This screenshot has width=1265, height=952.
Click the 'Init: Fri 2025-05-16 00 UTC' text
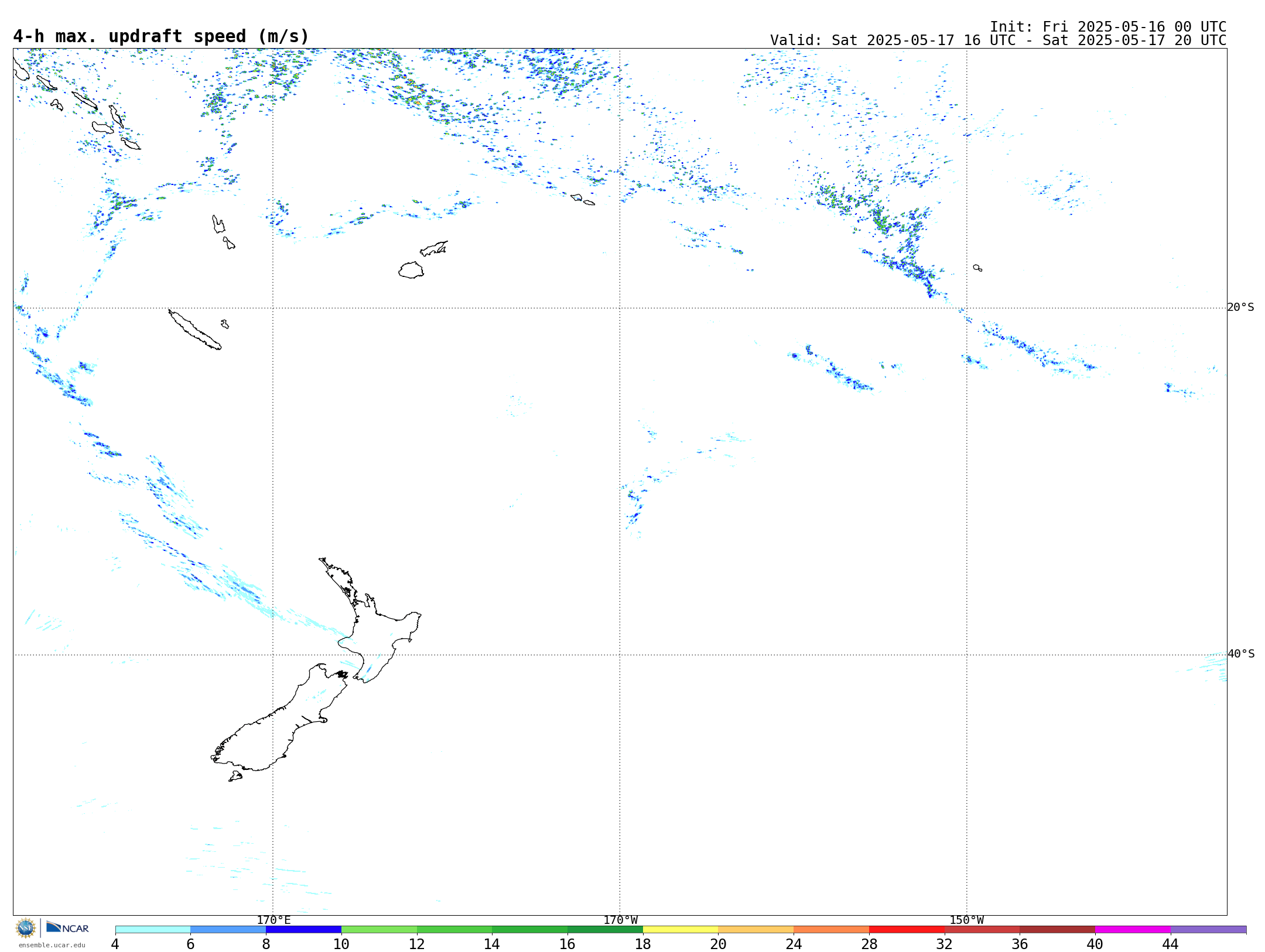[1108, 27]
